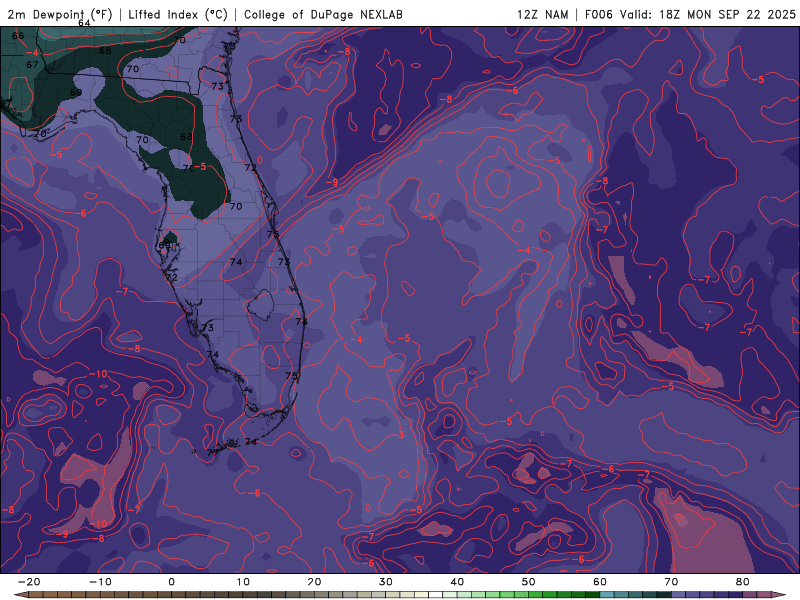Image resolution: width=800 pixels, height=600 pixels.
Task: Click the "66" dewpoint value on the map
Action: [x=18, y=36]
